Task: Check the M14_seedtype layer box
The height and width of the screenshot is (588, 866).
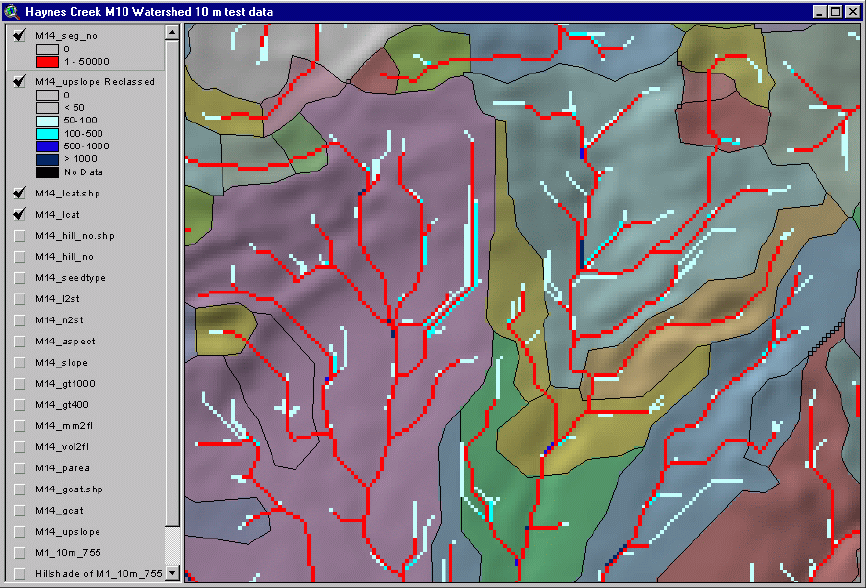Action: click(20, 278)
